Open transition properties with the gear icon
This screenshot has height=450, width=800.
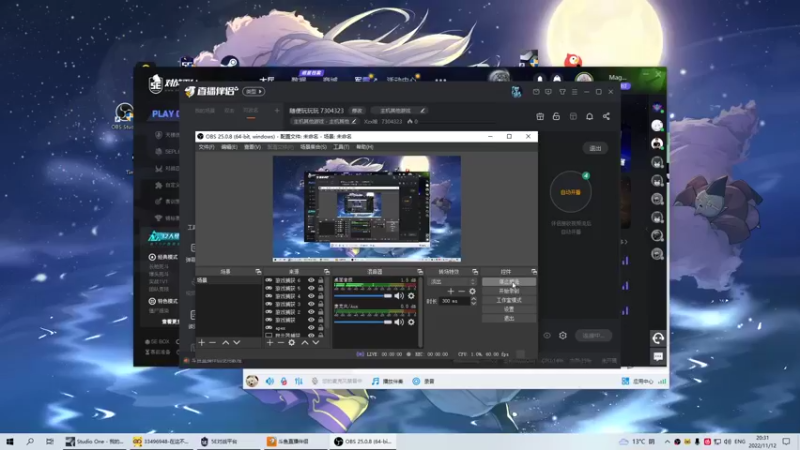coord(472,291)
